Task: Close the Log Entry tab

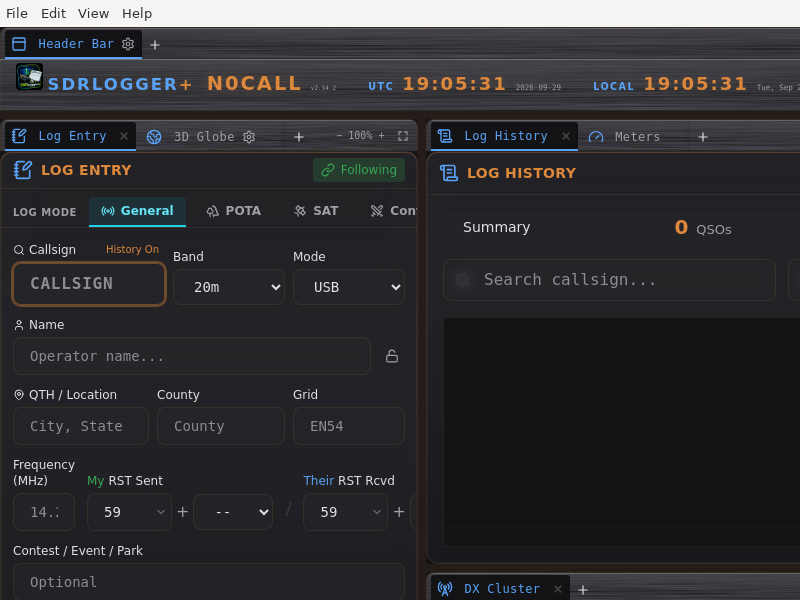Action: pyautogui.click(x=124, y=136)
